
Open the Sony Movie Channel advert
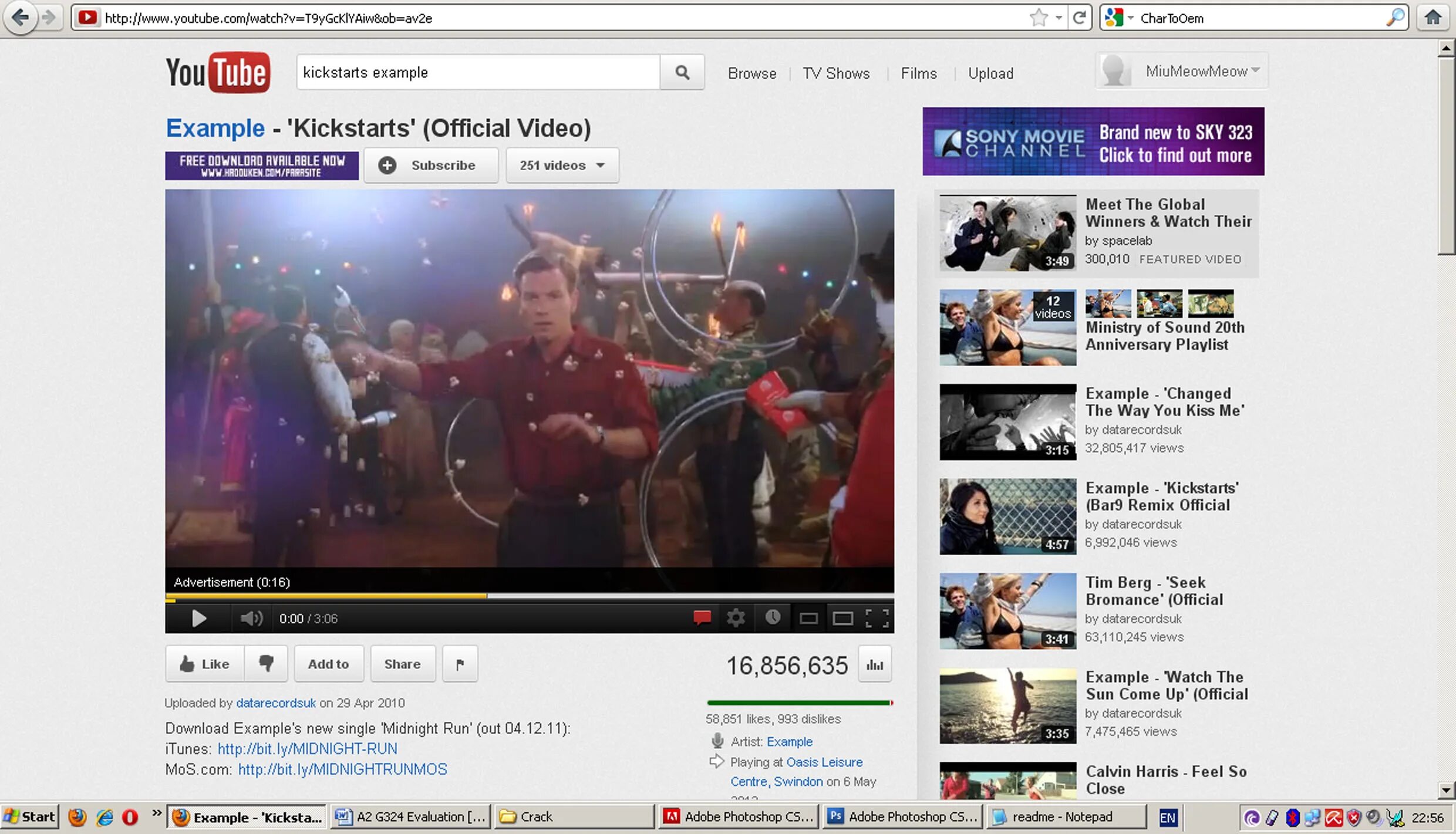1093,141
